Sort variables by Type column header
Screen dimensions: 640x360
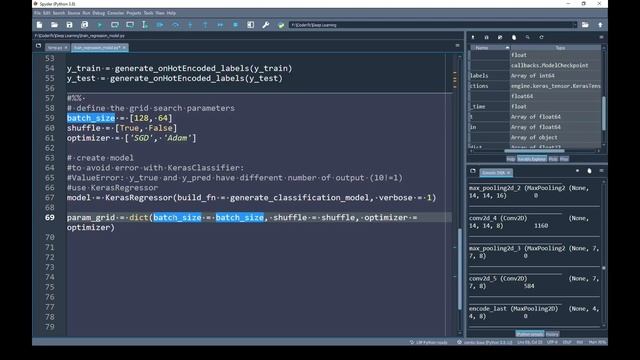[556, 48]
